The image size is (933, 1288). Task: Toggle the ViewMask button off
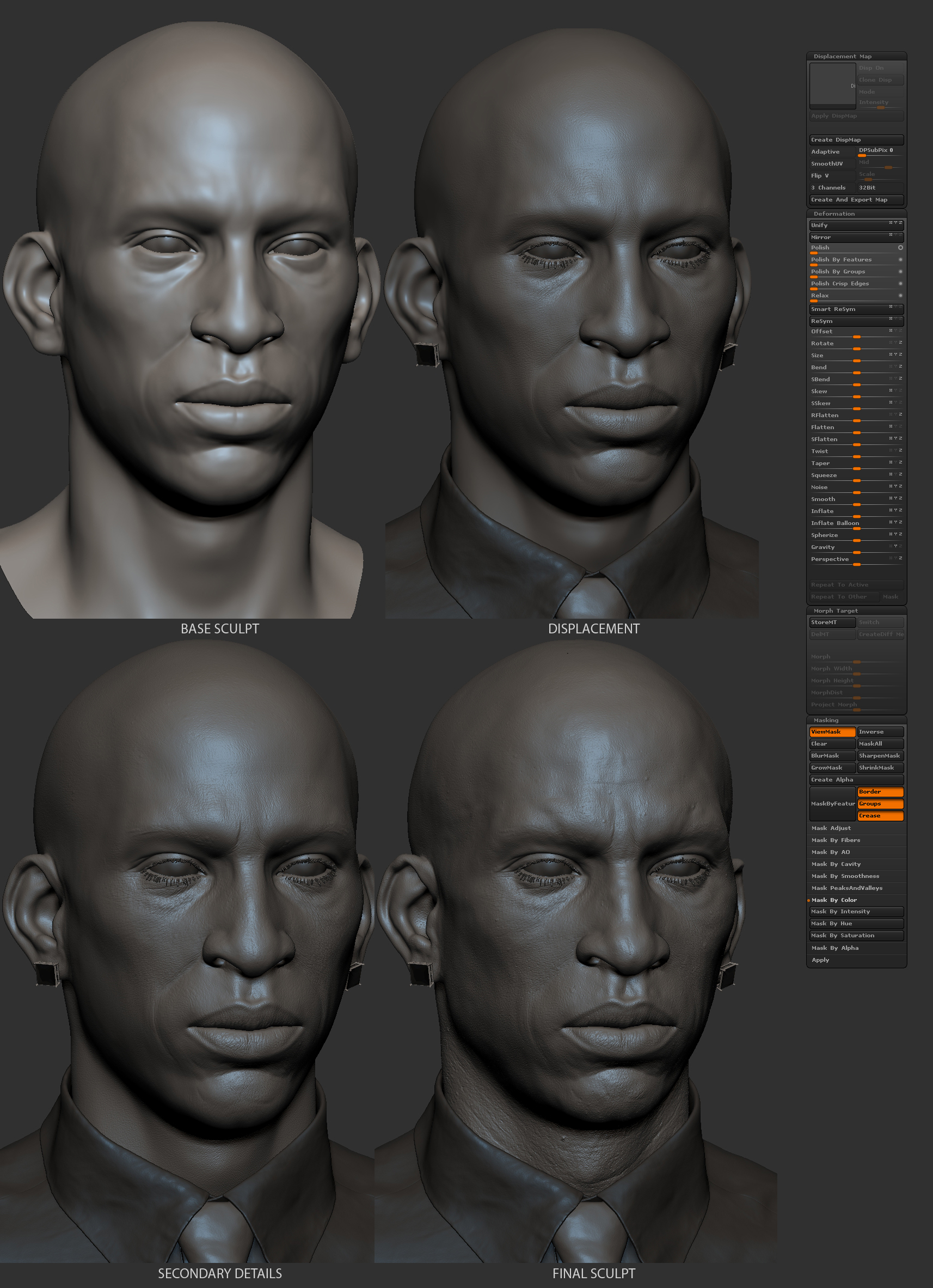(832, 732)
